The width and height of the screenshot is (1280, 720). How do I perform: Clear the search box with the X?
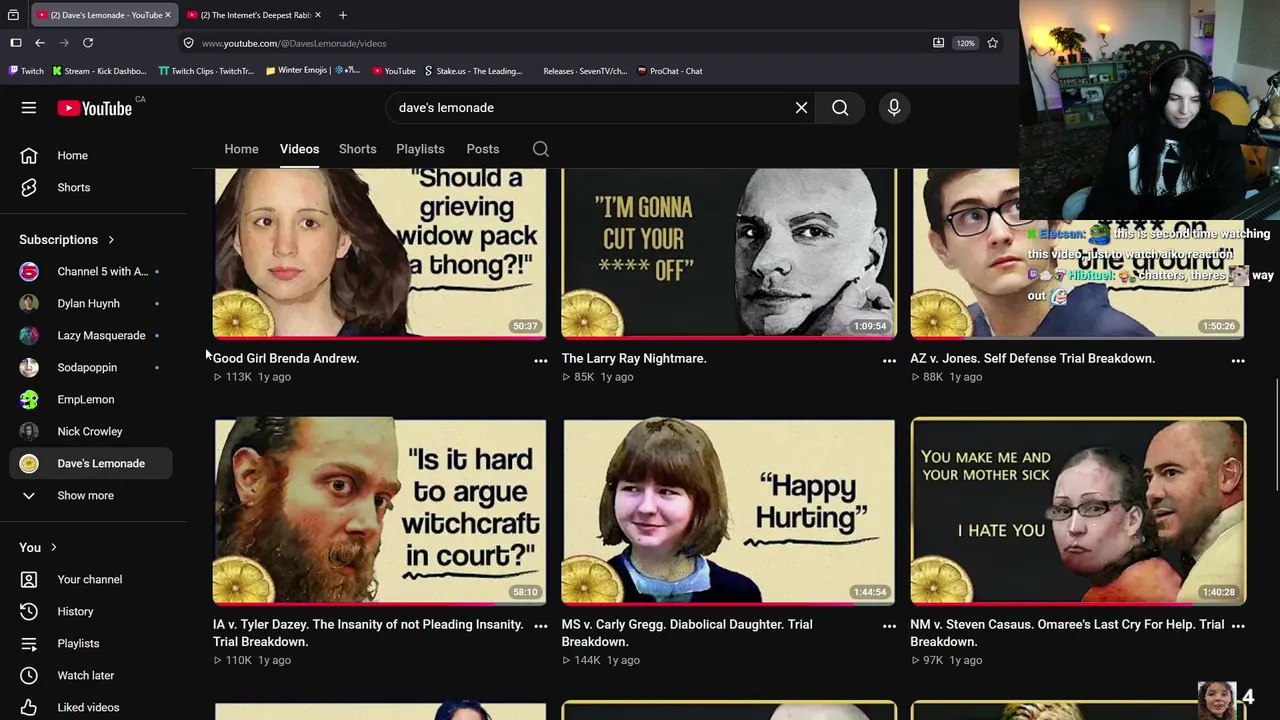pyautogui.click(x=801, y=108)
